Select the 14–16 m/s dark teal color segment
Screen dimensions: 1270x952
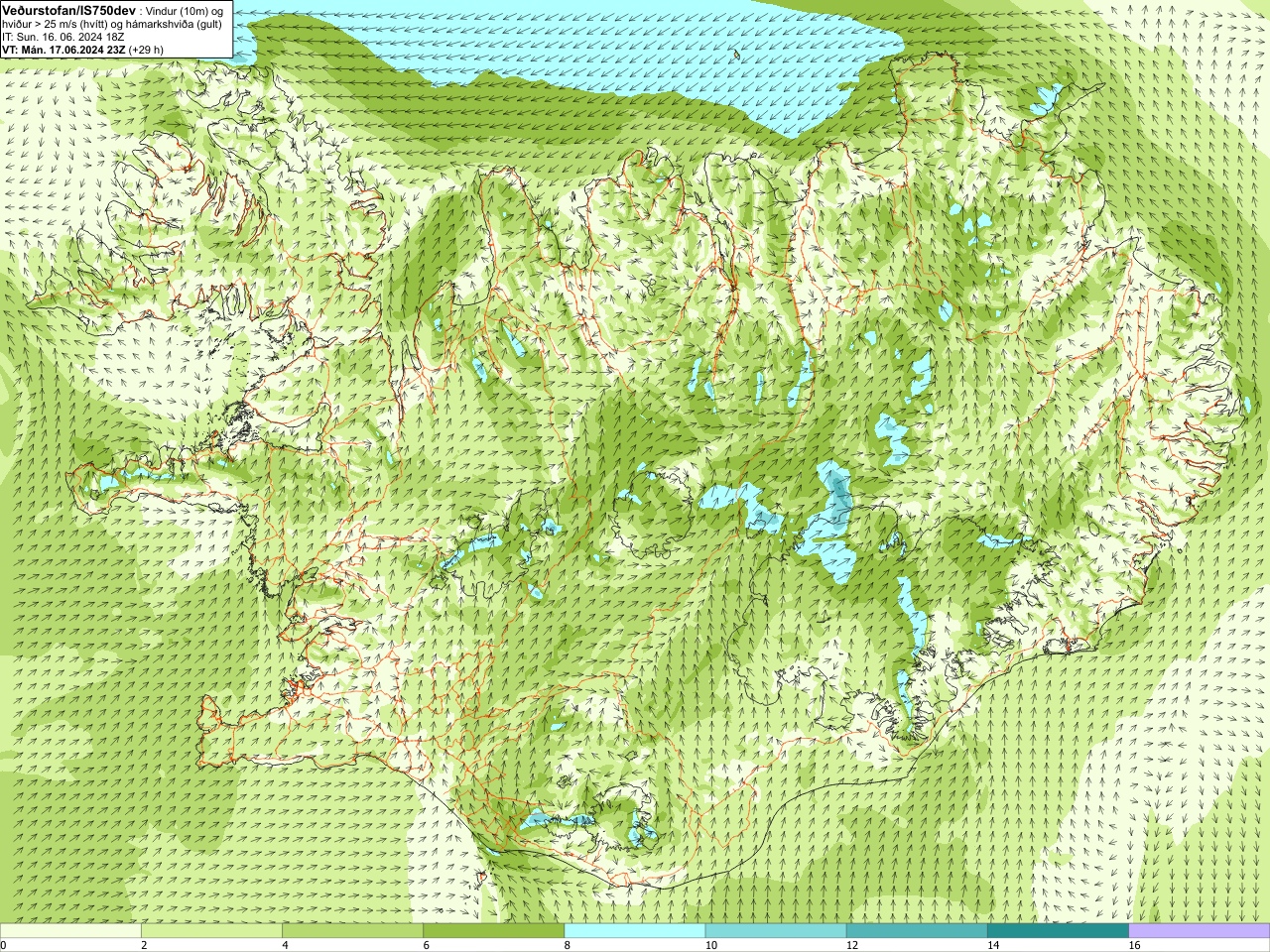click(1058, 931)
